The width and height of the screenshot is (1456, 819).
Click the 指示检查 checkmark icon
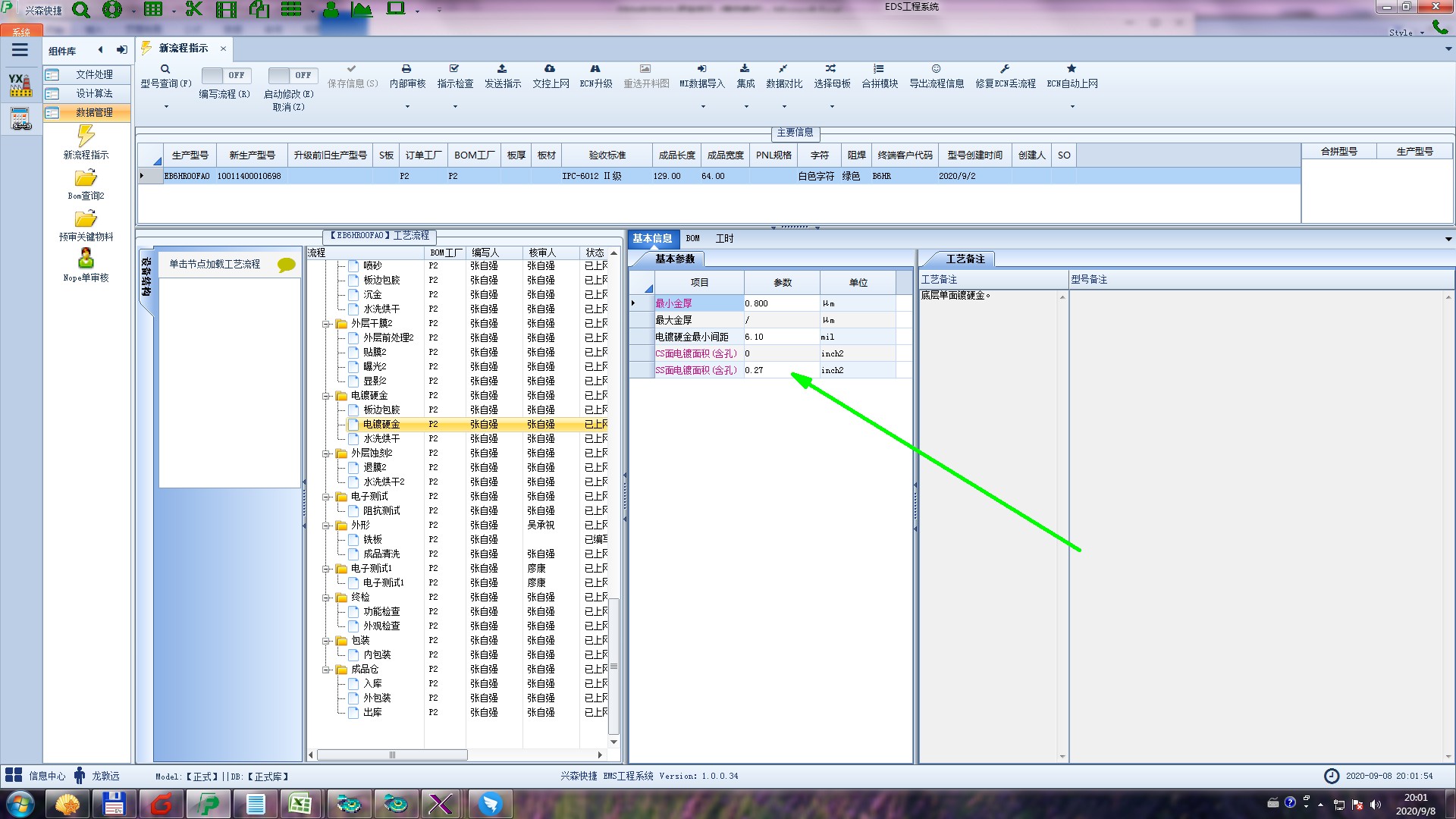pos(454,69)
